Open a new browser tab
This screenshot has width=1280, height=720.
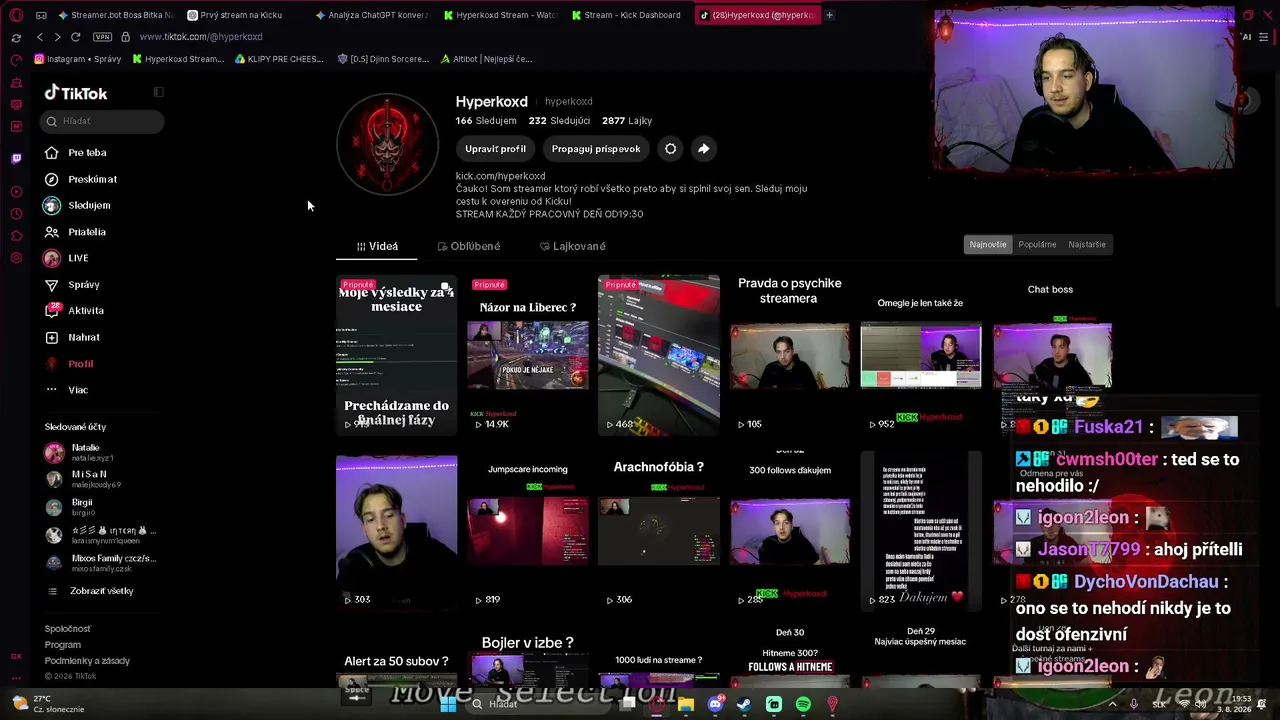(x=829, y=15)
